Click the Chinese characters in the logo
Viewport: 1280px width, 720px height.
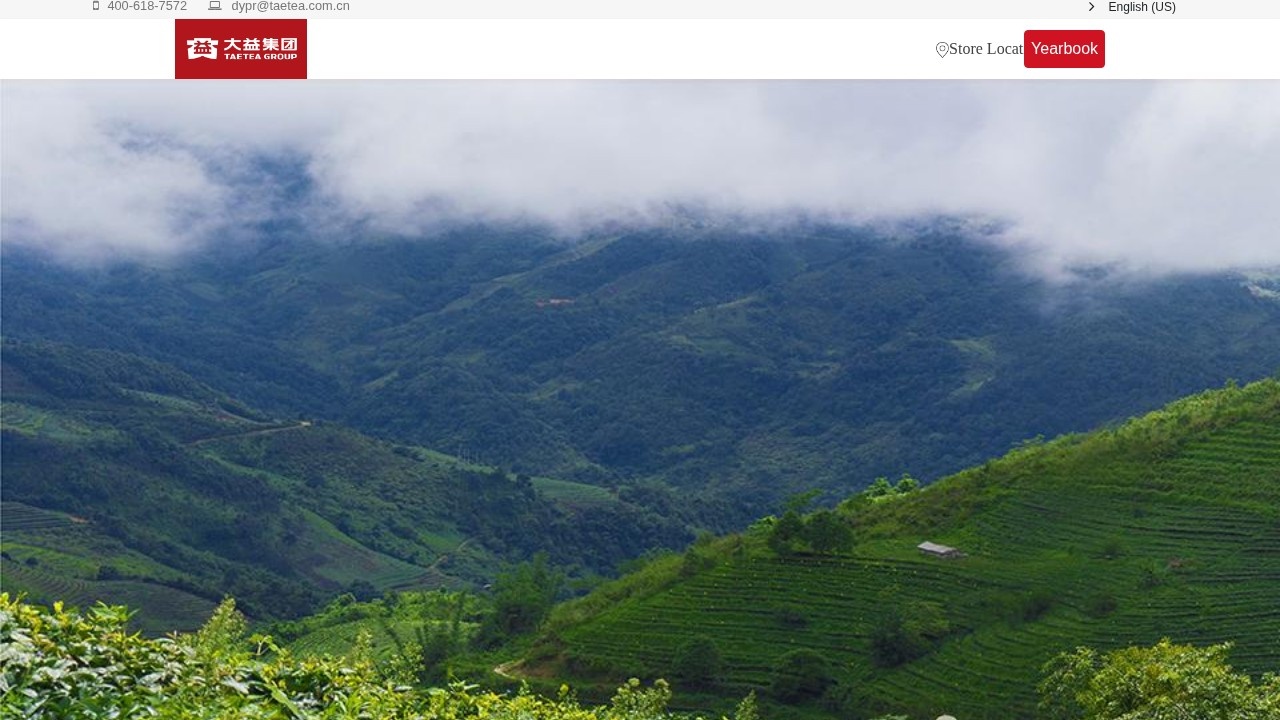(260, 44)
